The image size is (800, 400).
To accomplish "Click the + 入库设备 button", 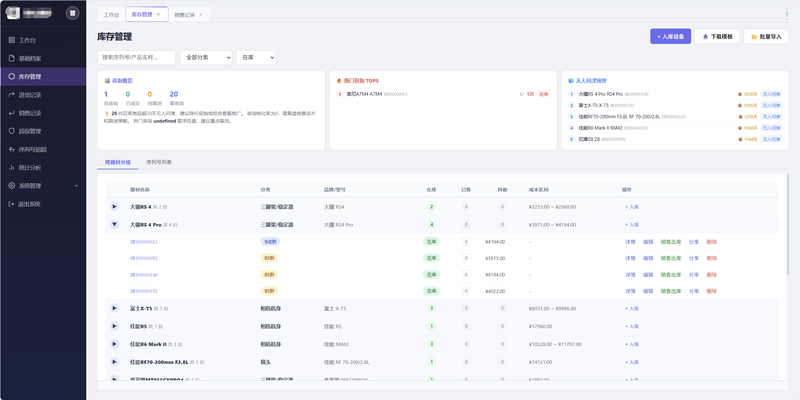I will click(670, 36).
